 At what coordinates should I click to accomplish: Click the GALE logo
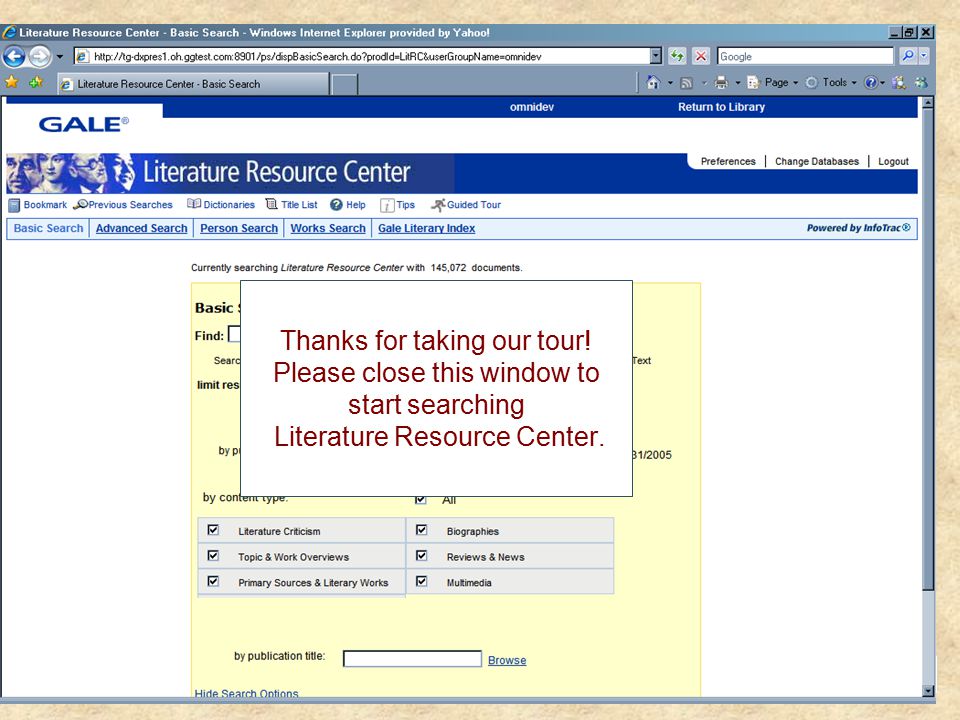84,125
